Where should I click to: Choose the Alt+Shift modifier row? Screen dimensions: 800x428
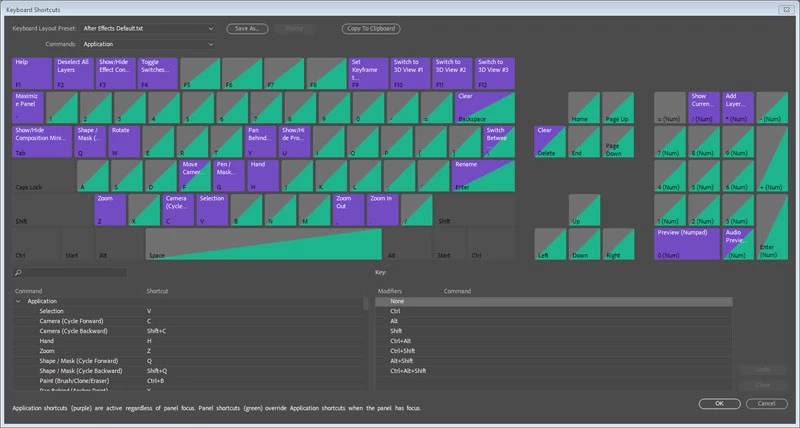pyautogui.click(x=554, y=361)
